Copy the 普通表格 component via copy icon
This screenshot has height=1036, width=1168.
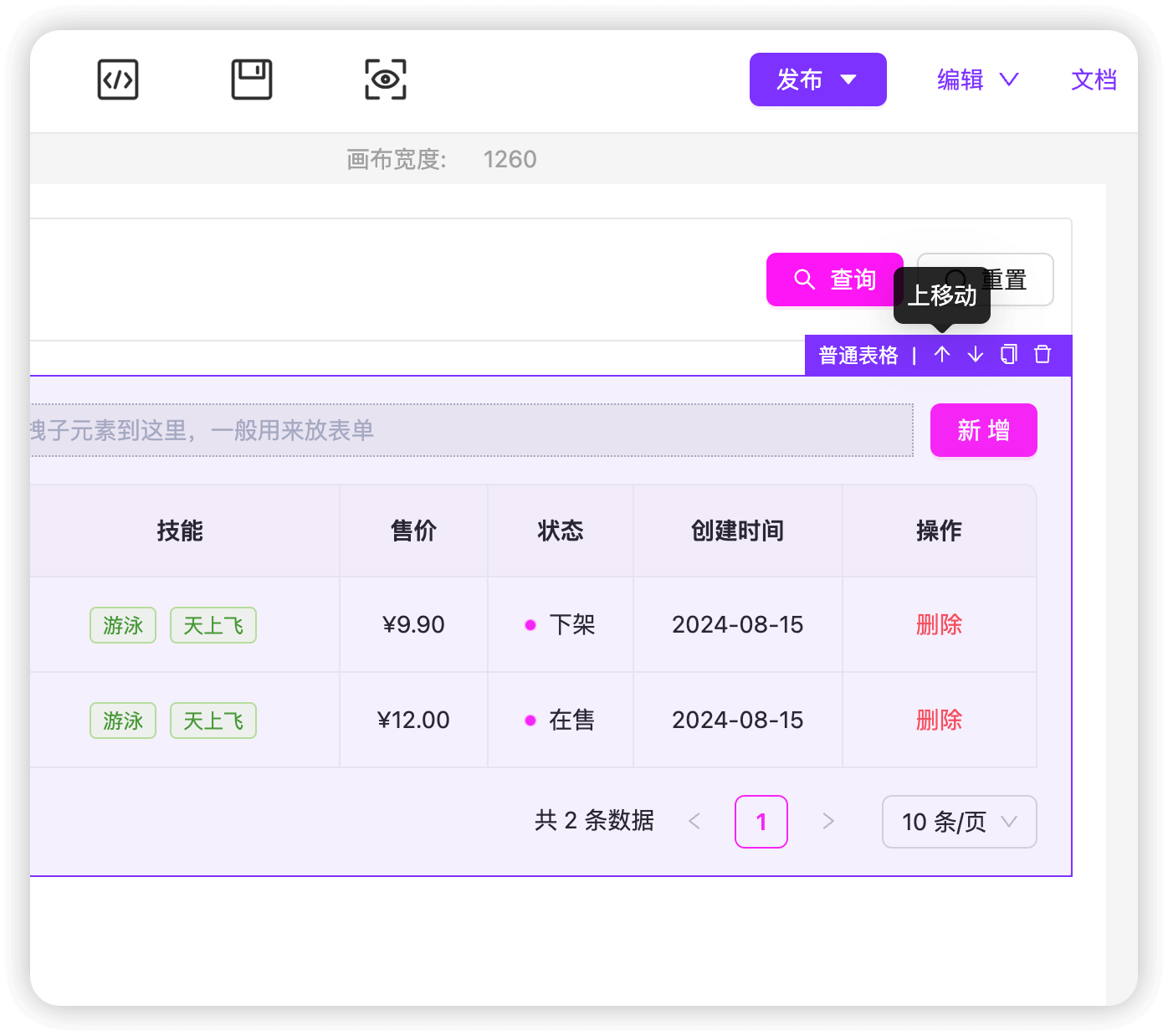pyautogui.click(x=1009, y=355)
